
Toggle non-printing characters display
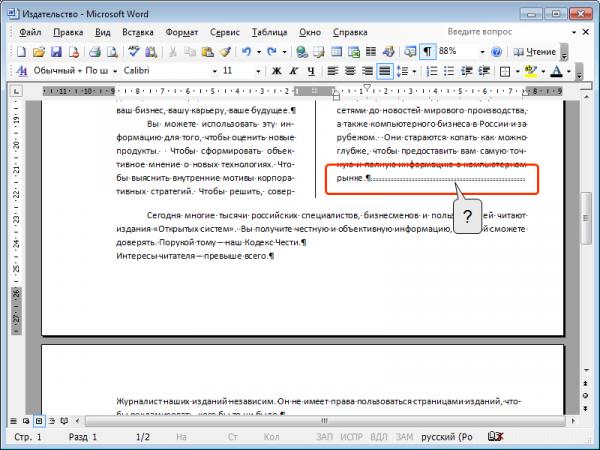(427, 52)
